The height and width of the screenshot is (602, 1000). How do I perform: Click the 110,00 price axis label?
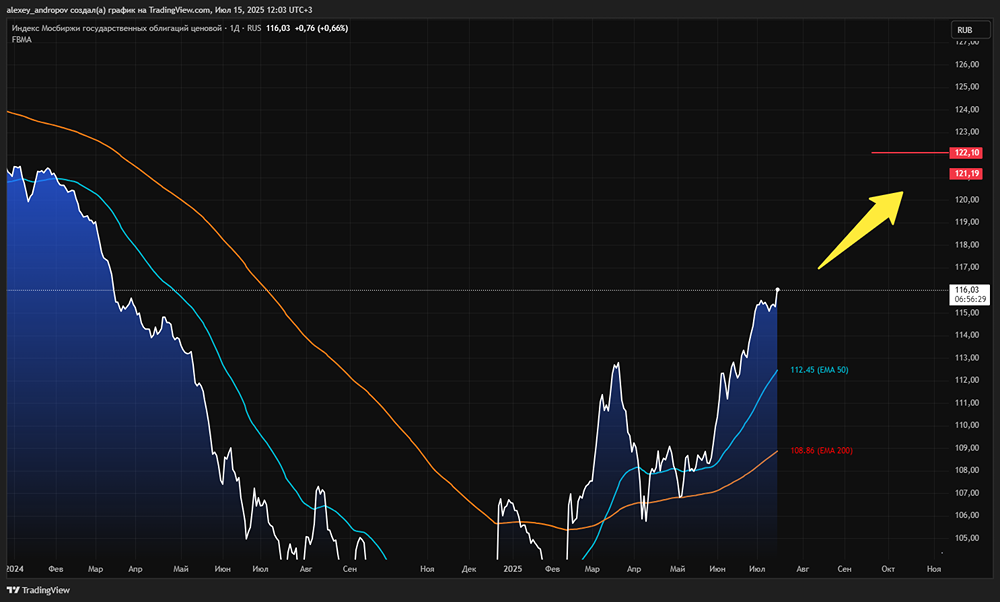tap(967, 425)
